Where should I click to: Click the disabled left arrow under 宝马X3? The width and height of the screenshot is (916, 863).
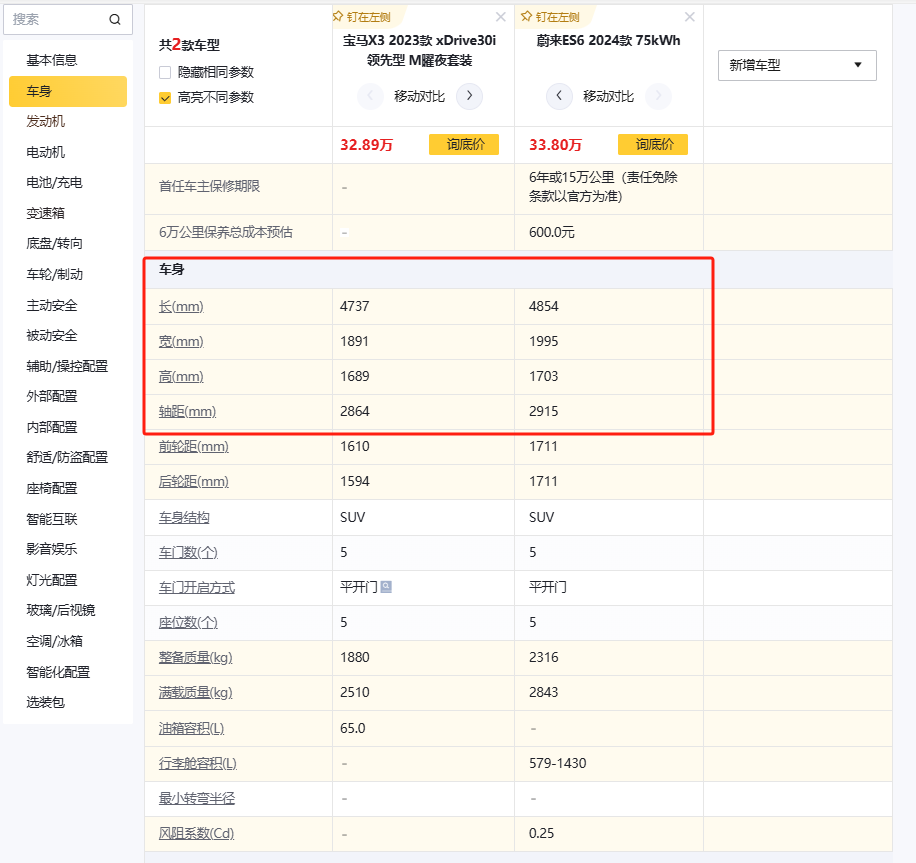pyautogui.click(x=370, y=96)
